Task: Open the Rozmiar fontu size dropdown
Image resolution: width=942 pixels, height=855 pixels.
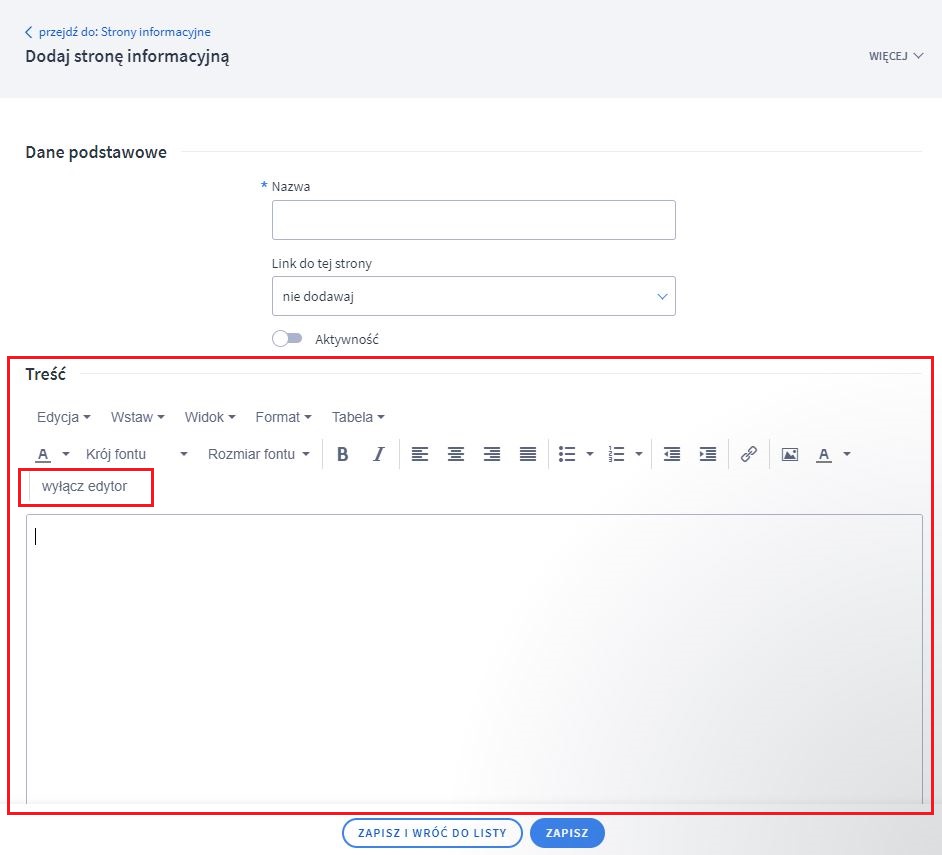Action: 258,454
